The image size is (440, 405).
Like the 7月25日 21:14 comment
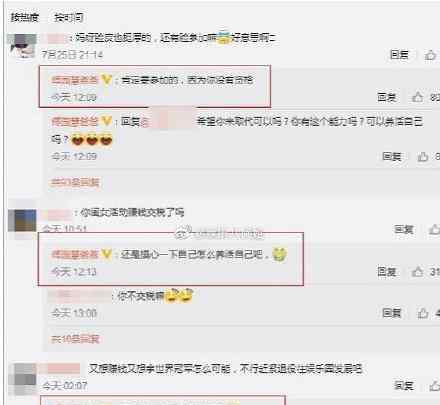[x=430, y=55]
